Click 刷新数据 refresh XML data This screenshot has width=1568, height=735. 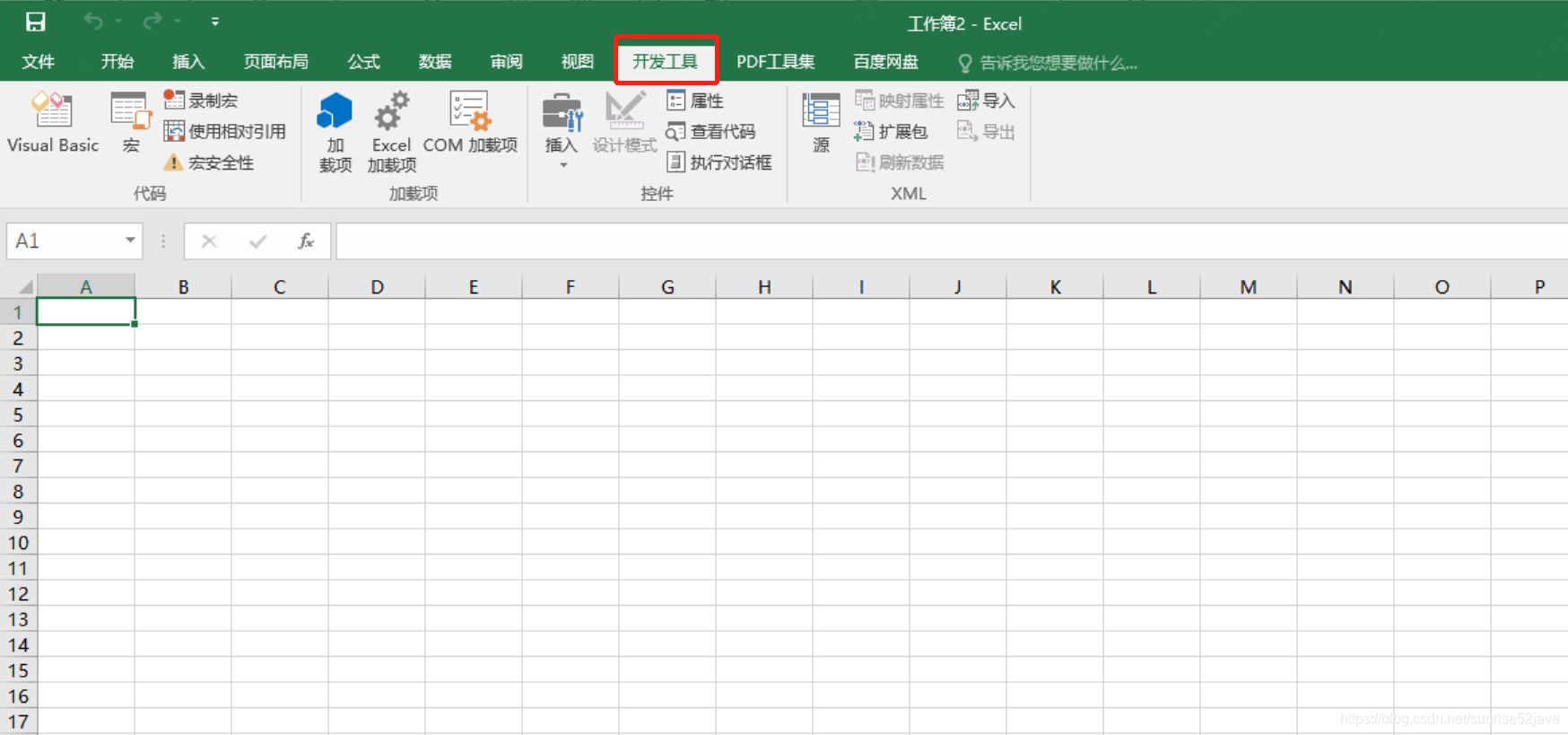pyautogui.click(x=899, y=162)
